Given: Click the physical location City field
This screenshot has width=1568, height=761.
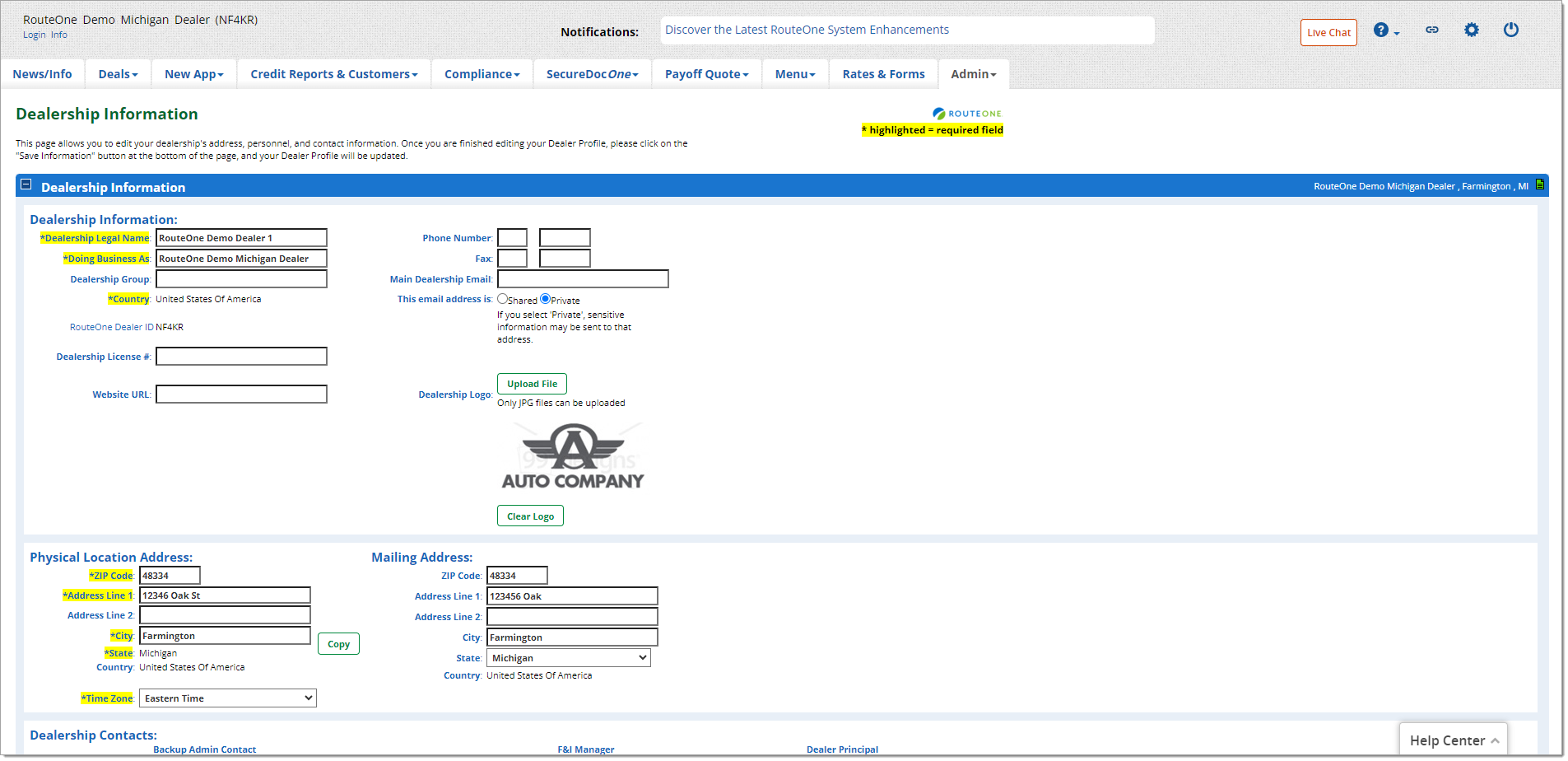Looking at the screenshot, I should [225, 636].
